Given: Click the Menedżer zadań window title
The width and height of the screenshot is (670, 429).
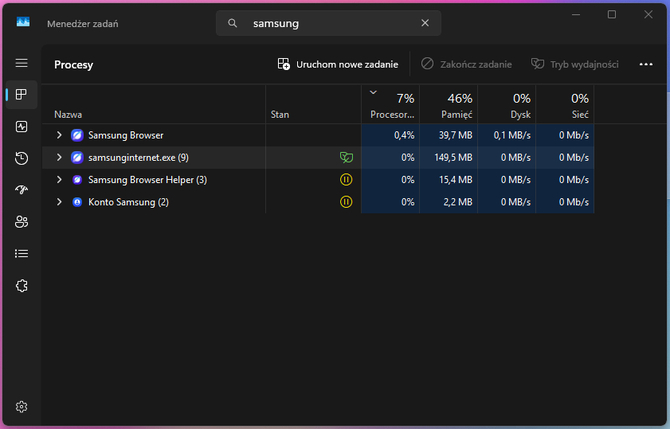Looking at the screenshot, I should coord(82,24).
